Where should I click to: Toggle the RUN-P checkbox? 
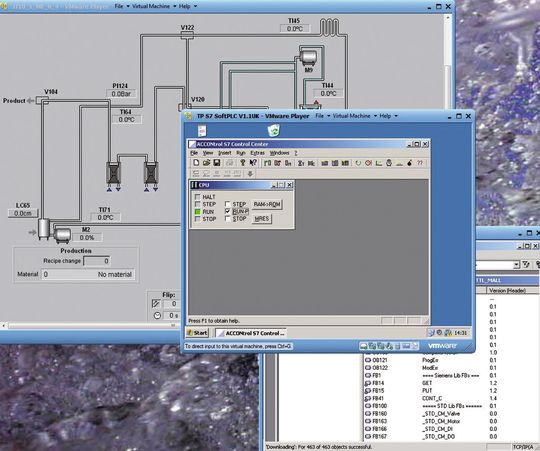click(227, 211)
